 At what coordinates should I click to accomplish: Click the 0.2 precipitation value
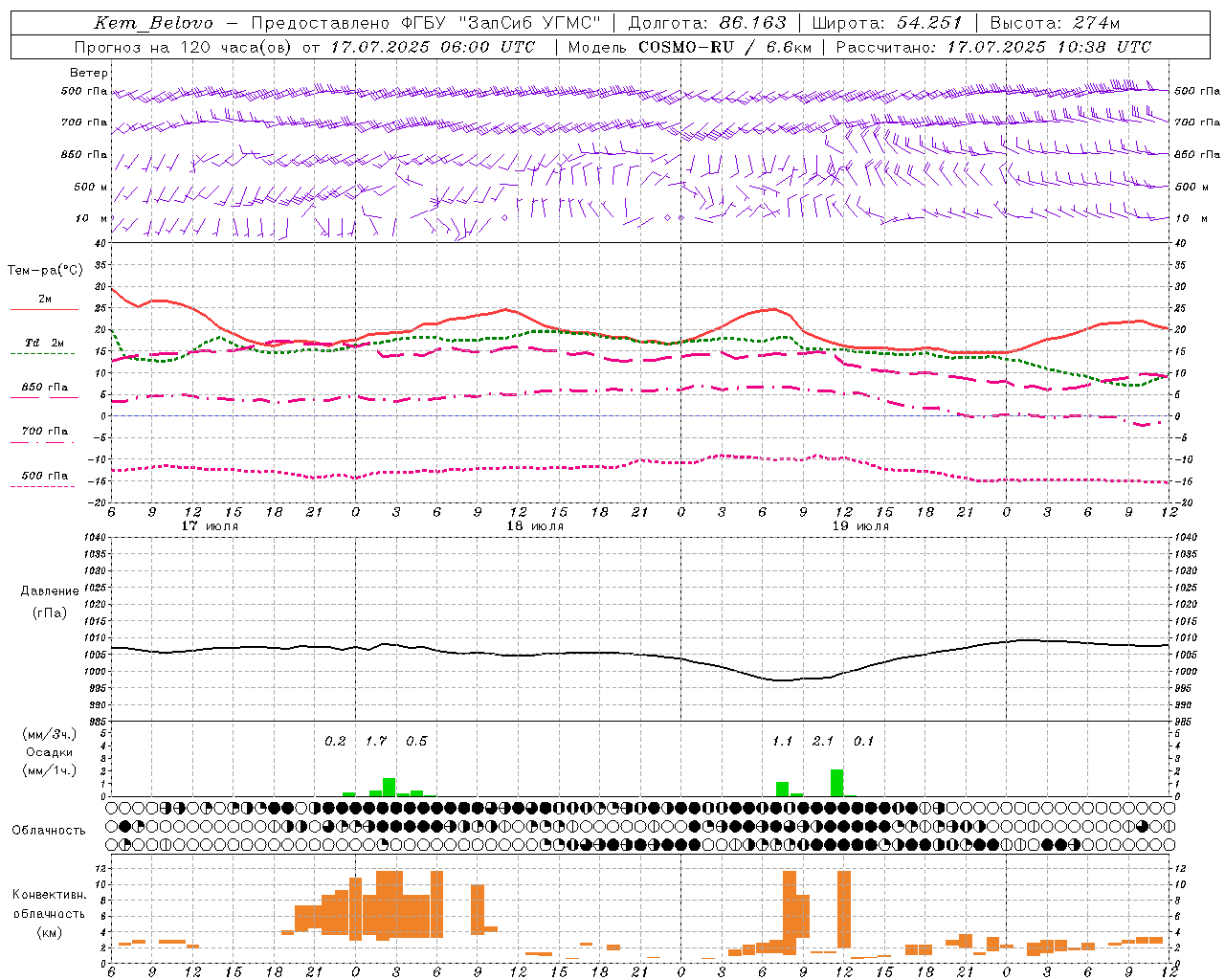click(x=335, y=741)
